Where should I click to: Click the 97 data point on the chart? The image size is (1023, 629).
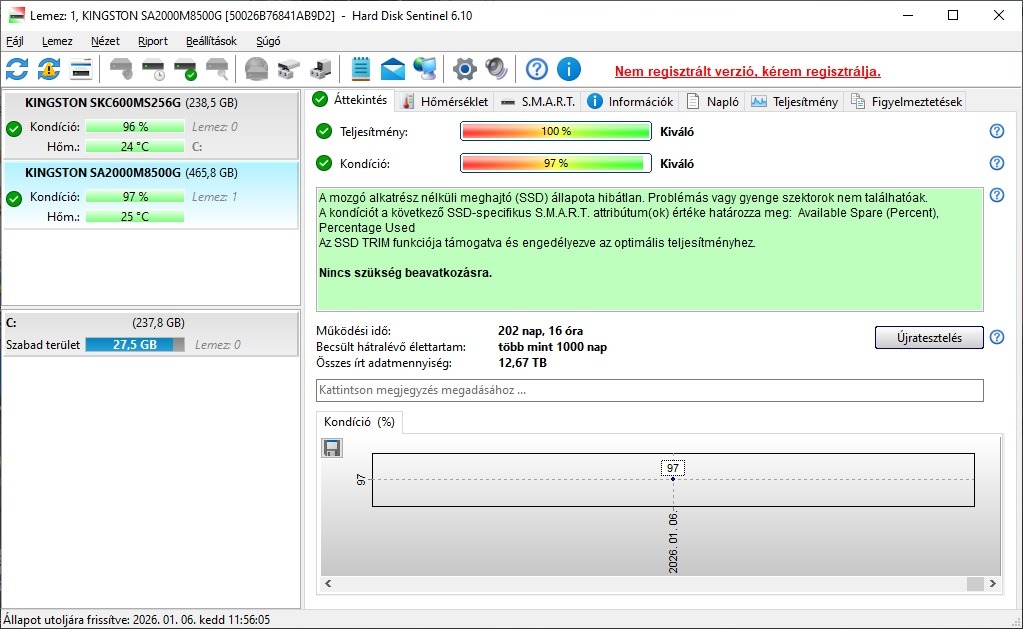pyautogui.click(x=673, y=479)
